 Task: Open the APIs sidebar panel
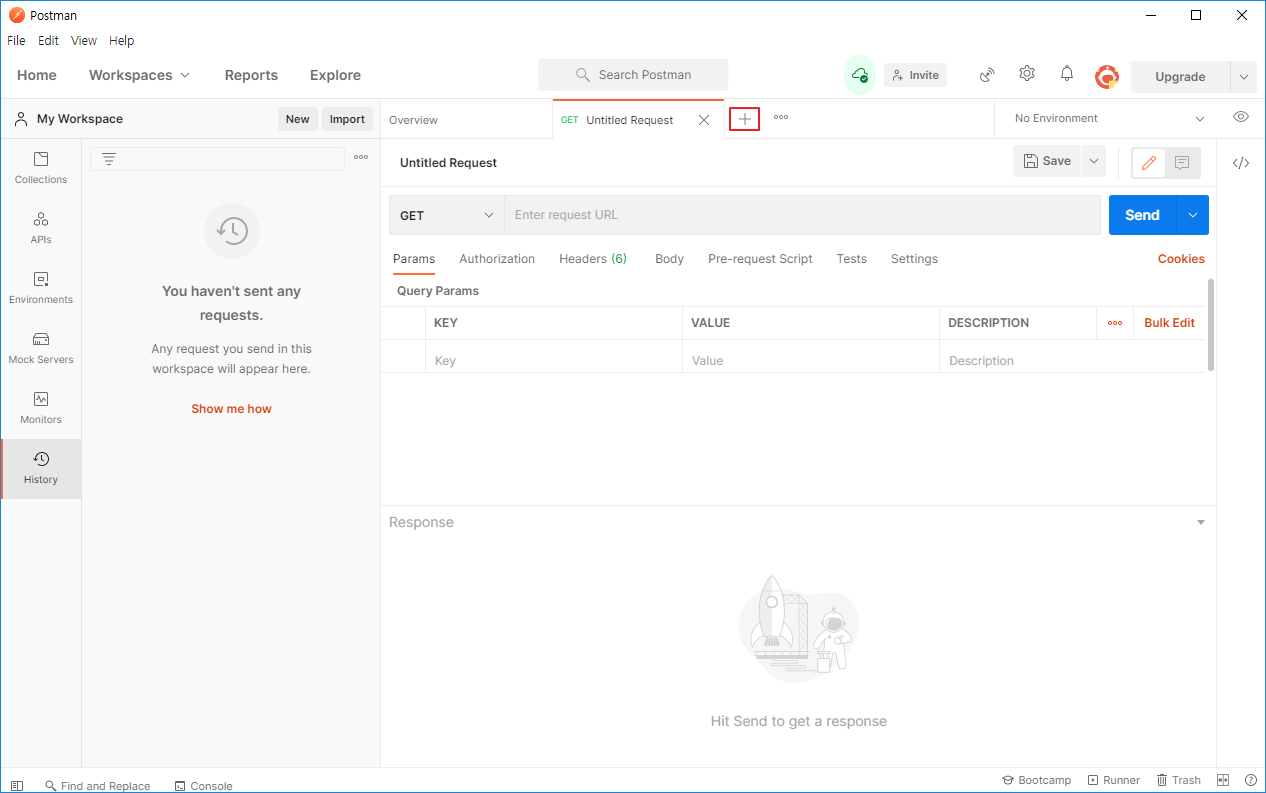41,228
